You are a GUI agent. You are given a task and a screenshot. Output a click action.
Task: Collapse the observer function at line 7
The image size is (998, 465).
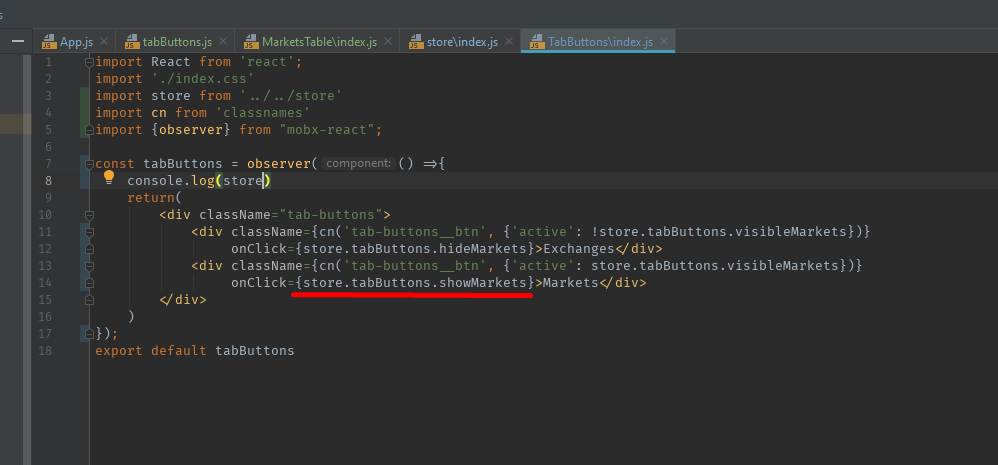[90, 163]
